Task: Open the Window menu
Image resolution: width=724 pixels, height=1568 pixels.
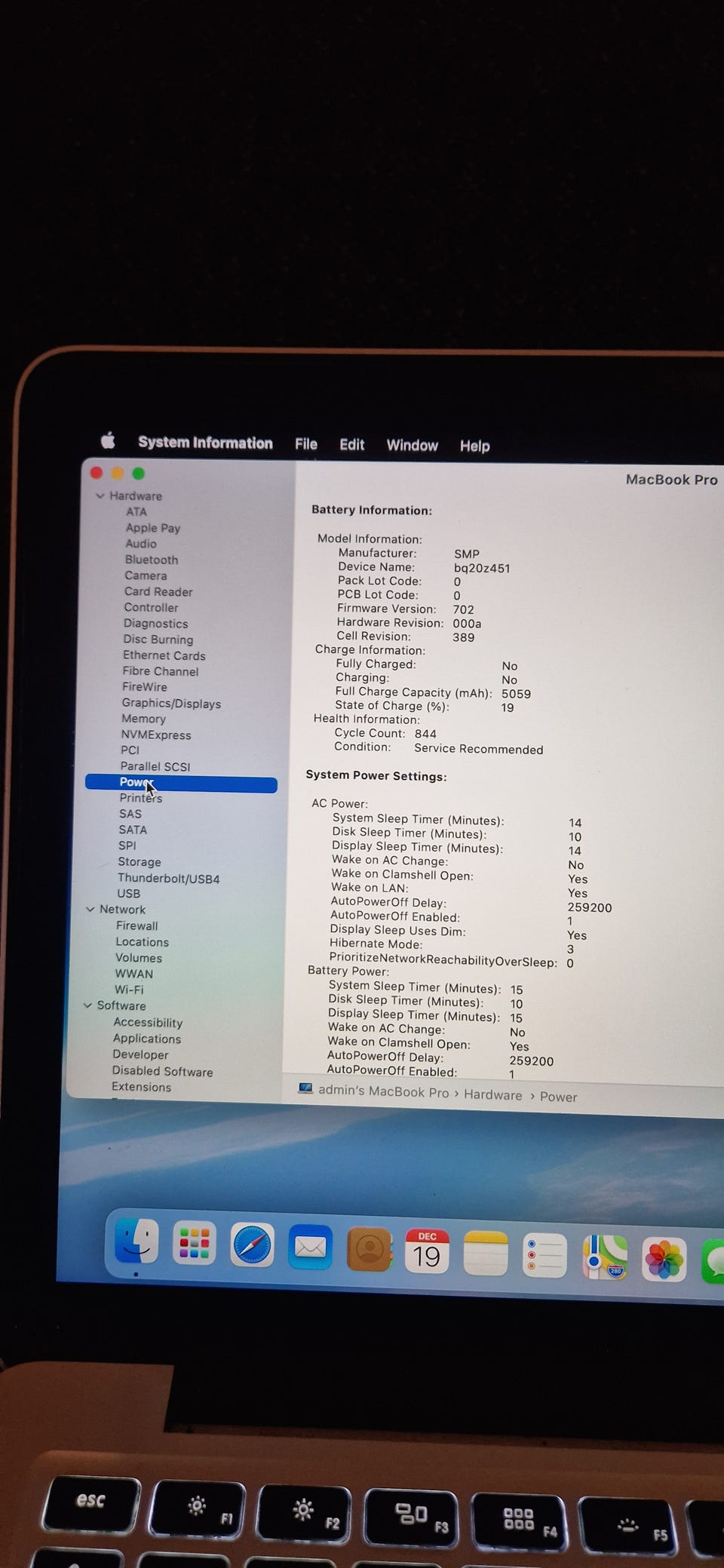Action: tap(412, 446)
